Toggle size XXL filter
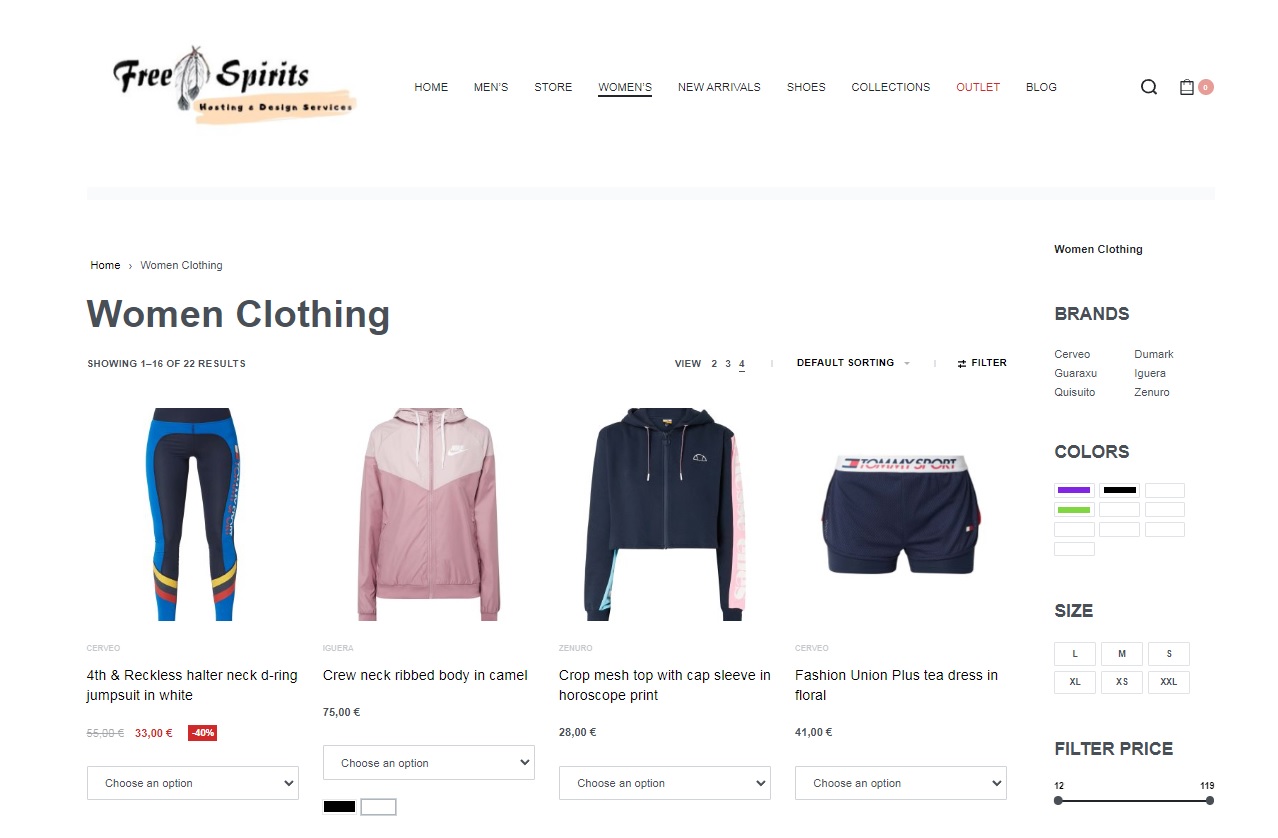Image resolution: width=1278 pixels, height=838 pixels. point(1169,682)
